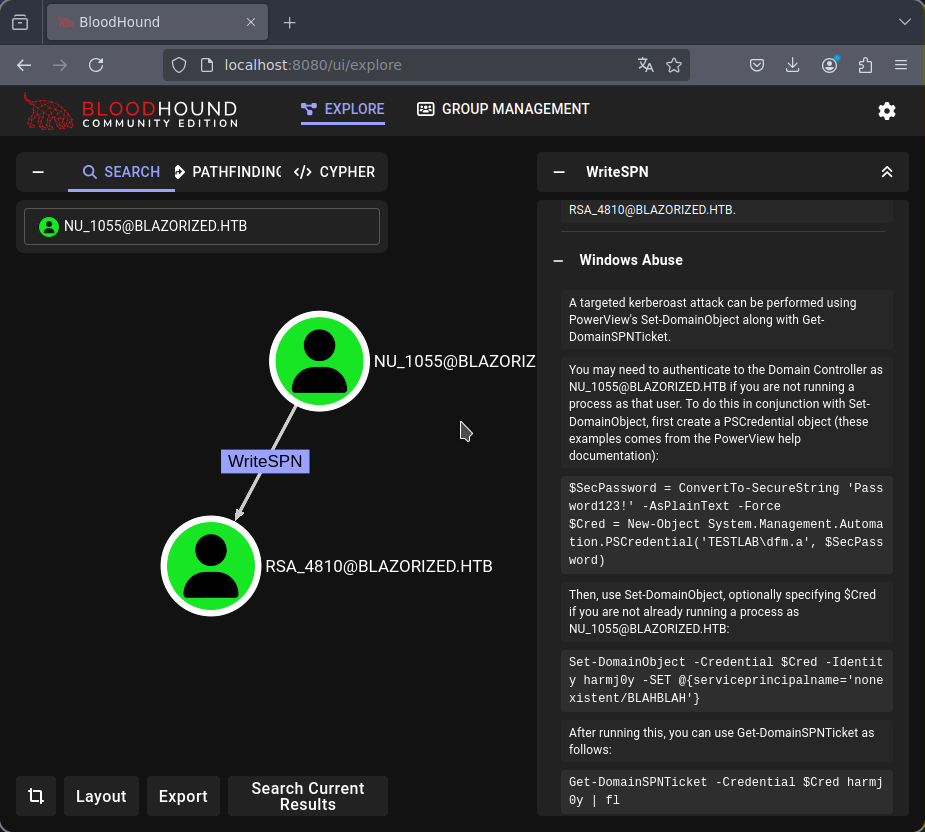
Task: Open the downloads arrow icon
Action: [792, 65]
